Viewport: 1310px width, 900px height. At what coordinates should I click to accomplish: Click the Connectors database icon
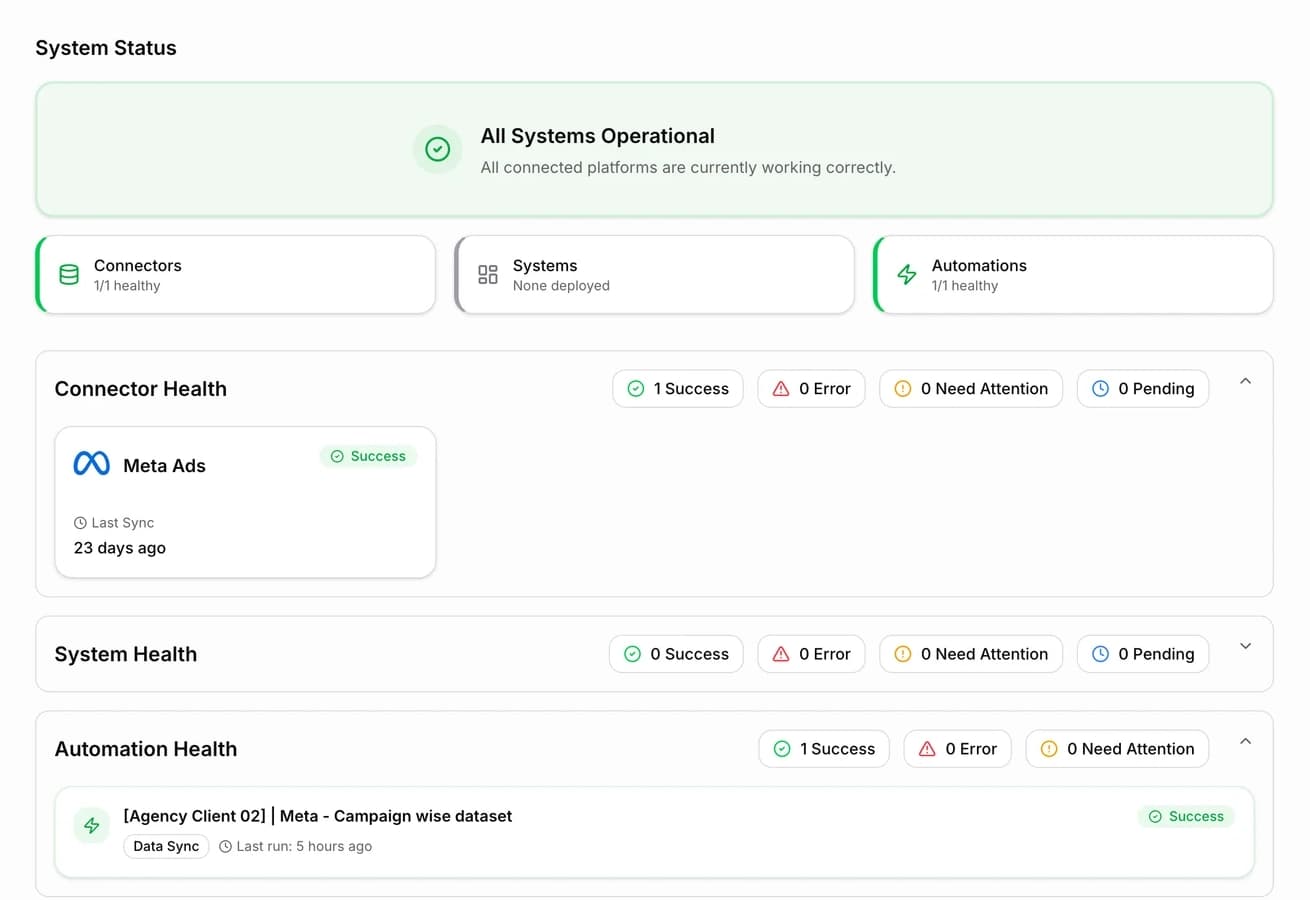69,275
